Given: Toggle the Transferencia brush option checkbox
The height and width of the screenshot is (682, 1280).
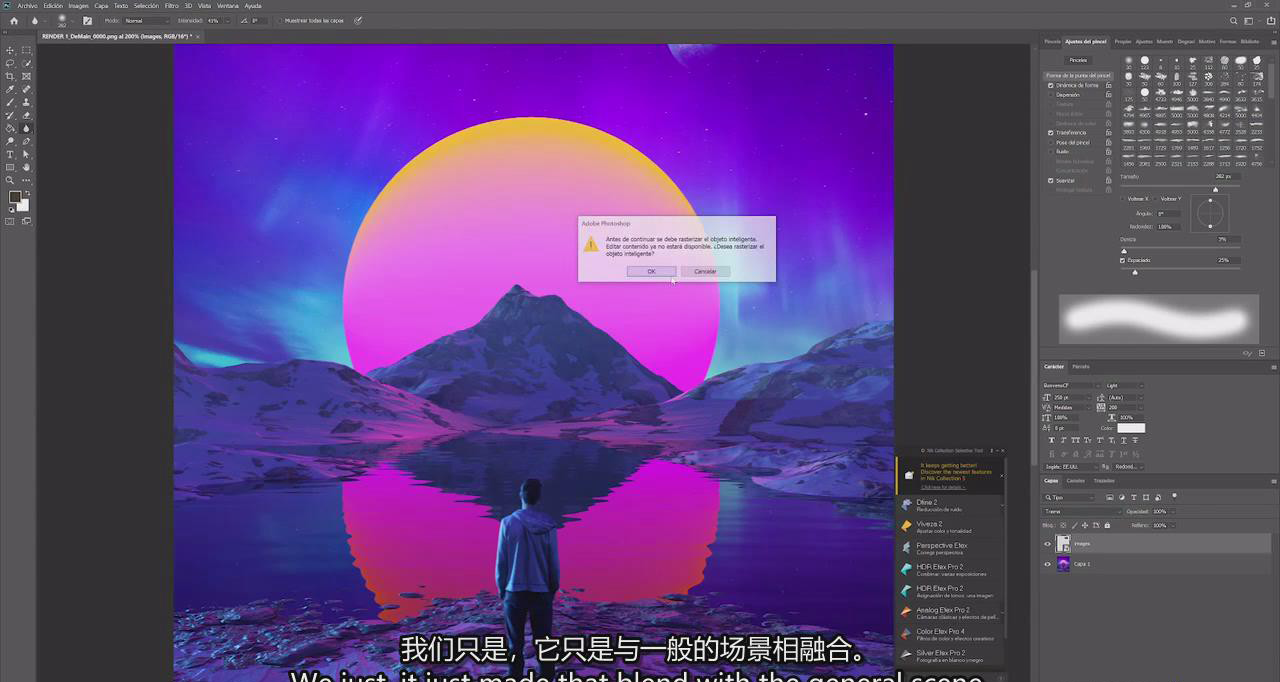Looking at the screenshot, I should [1051, 133].
